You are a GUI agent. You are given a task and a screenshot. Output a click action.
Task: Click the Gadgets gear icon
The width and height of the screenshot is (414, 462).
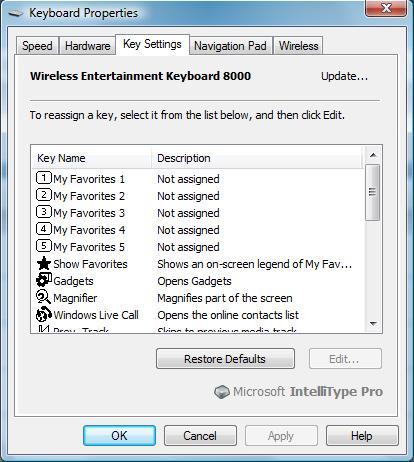click(44, 280)
